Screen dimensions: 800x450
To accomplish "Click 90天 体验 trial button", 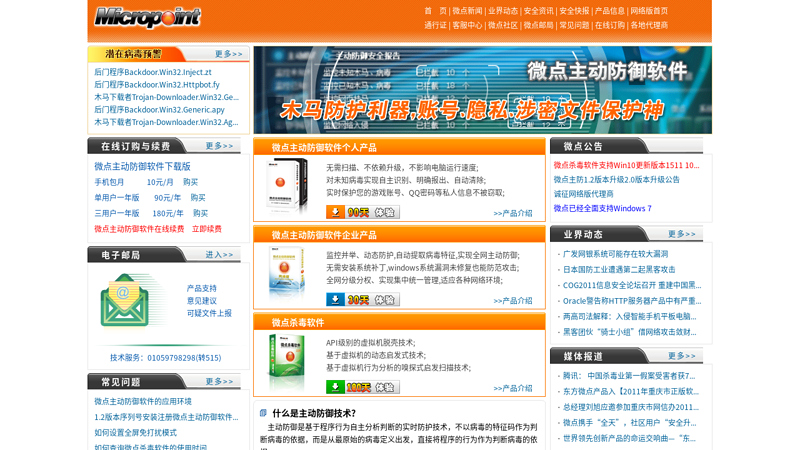I will pyautogui.click(x=363, y=212).
